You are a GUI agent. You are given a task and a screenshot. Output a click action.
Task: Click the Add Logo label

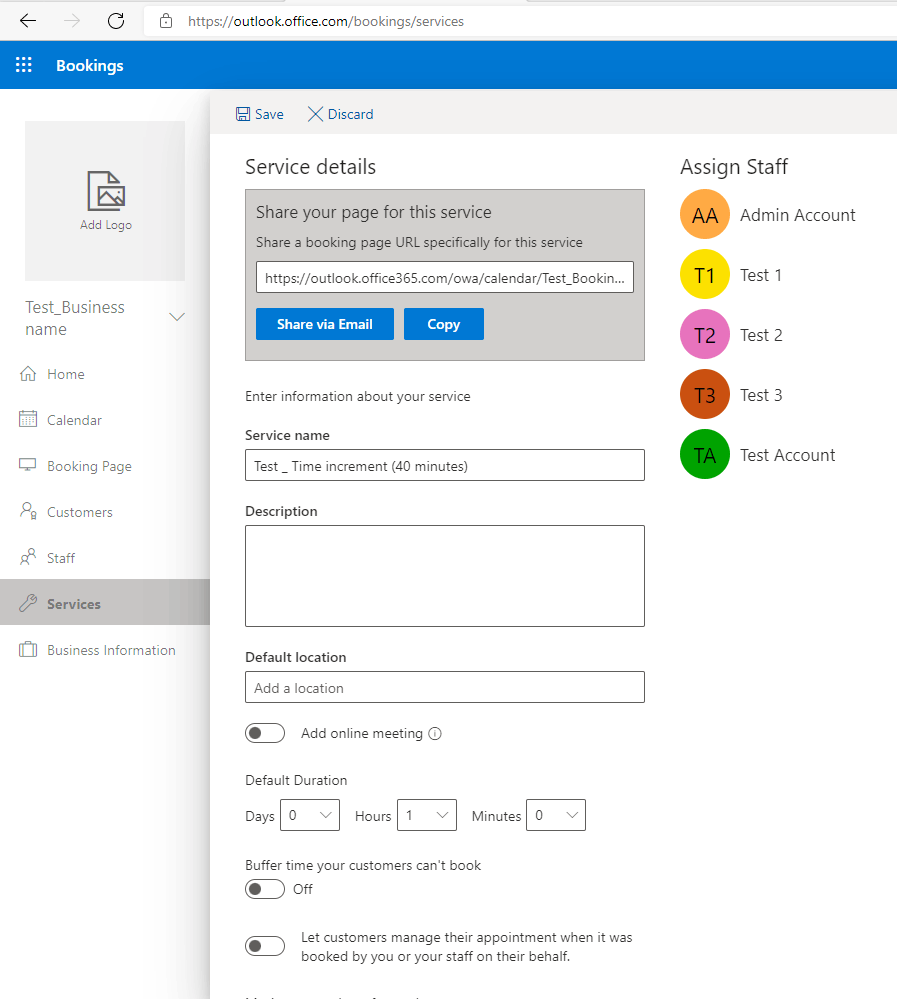(106, 225)
